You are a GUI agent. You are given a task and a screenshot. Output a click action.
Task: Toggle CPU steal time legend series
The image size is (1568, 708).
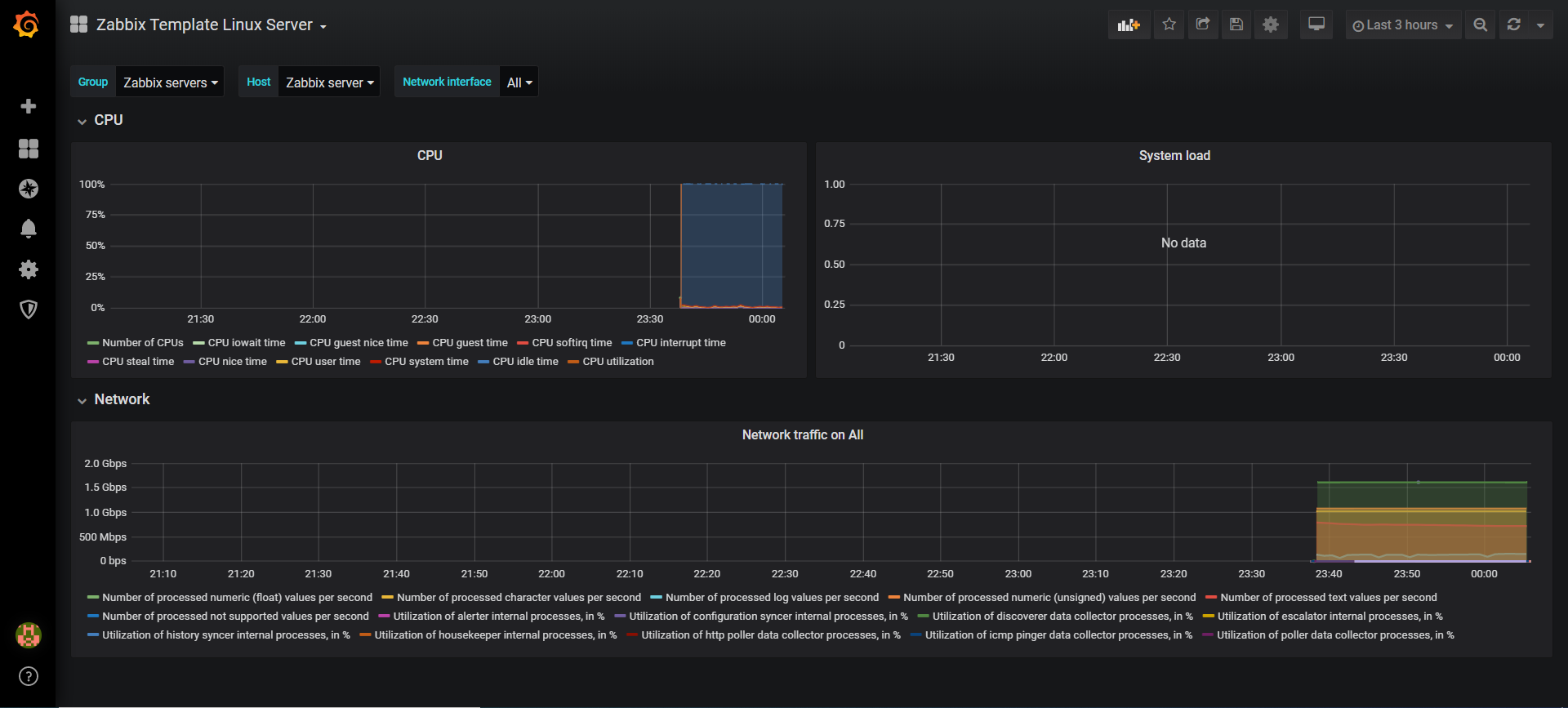click(x=138, y=361)
